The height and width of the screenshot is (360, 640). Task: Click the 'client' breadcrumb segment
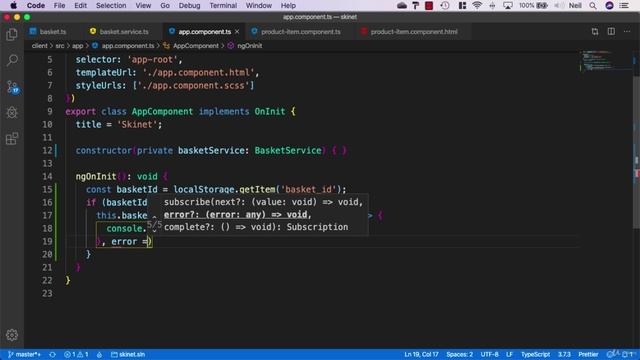point(39,46)
